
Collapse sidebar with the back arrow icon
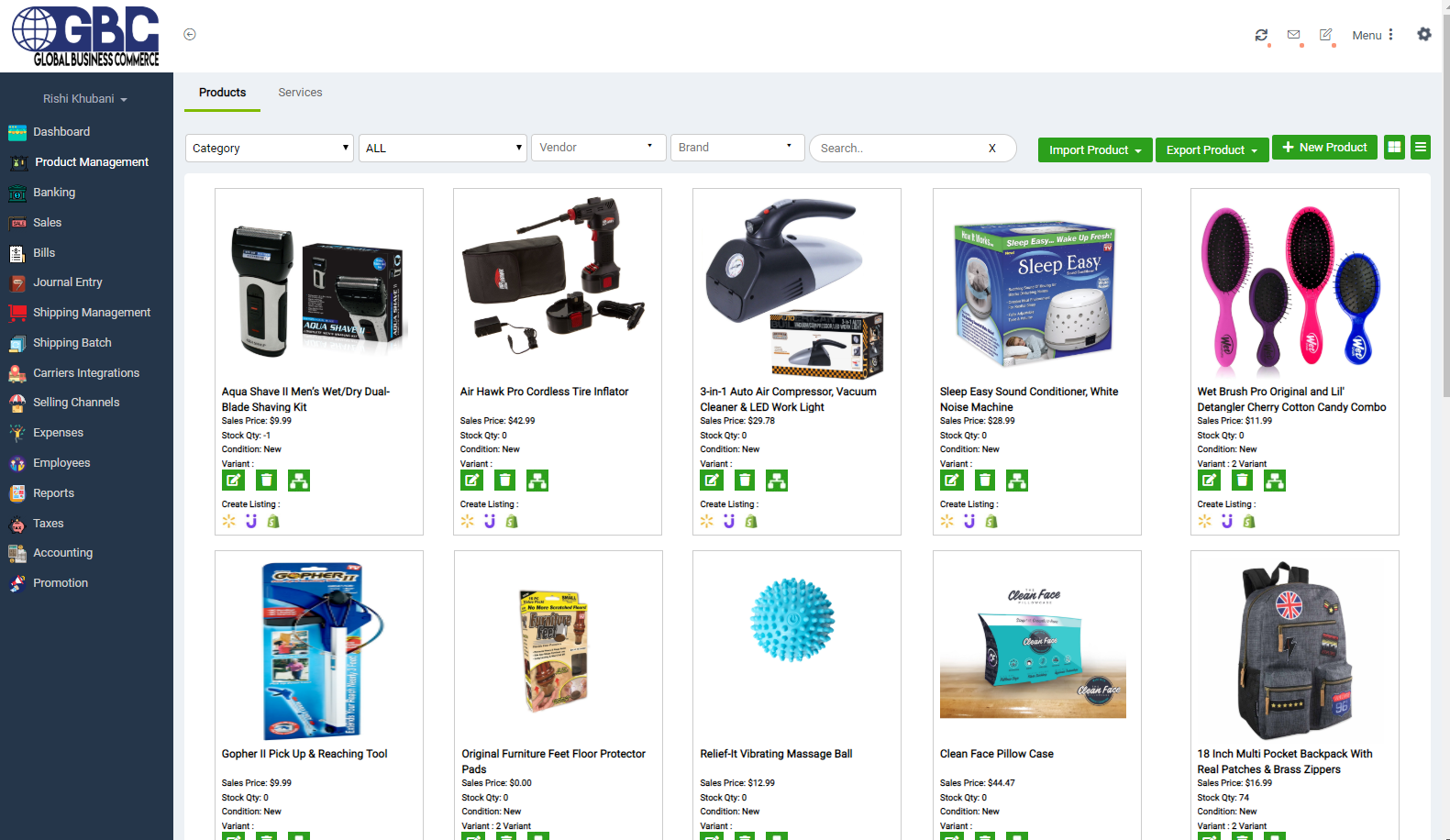(x=190, y=34)
